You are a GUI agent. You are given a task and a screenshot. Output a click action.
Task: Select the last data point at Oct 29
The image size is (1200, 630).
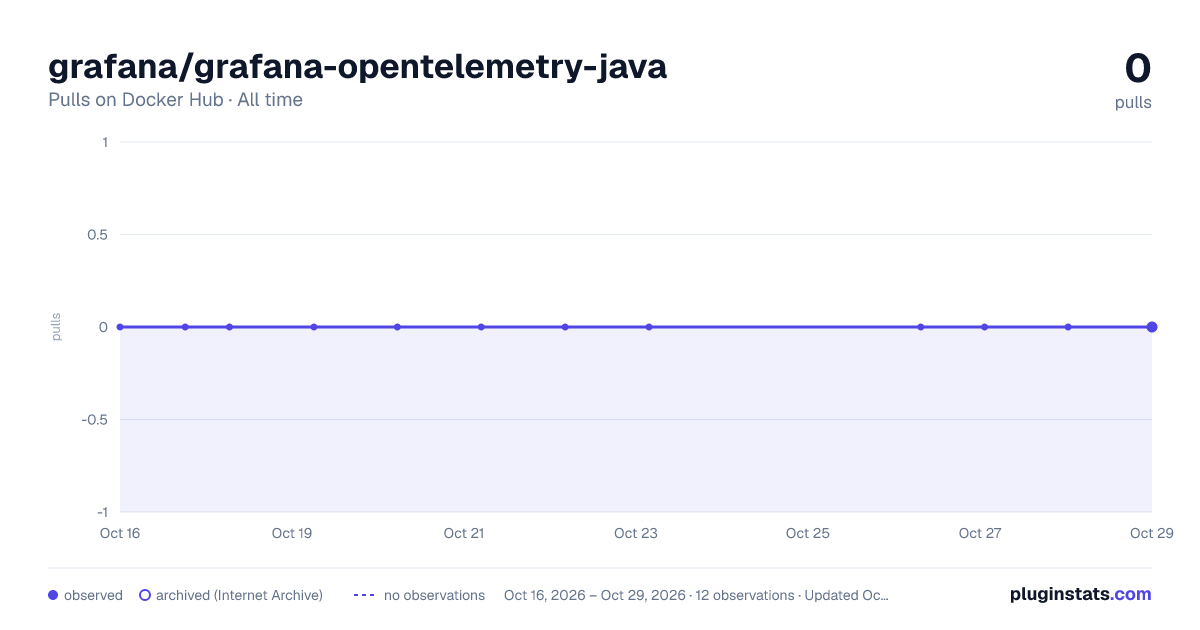point(1152,327)
